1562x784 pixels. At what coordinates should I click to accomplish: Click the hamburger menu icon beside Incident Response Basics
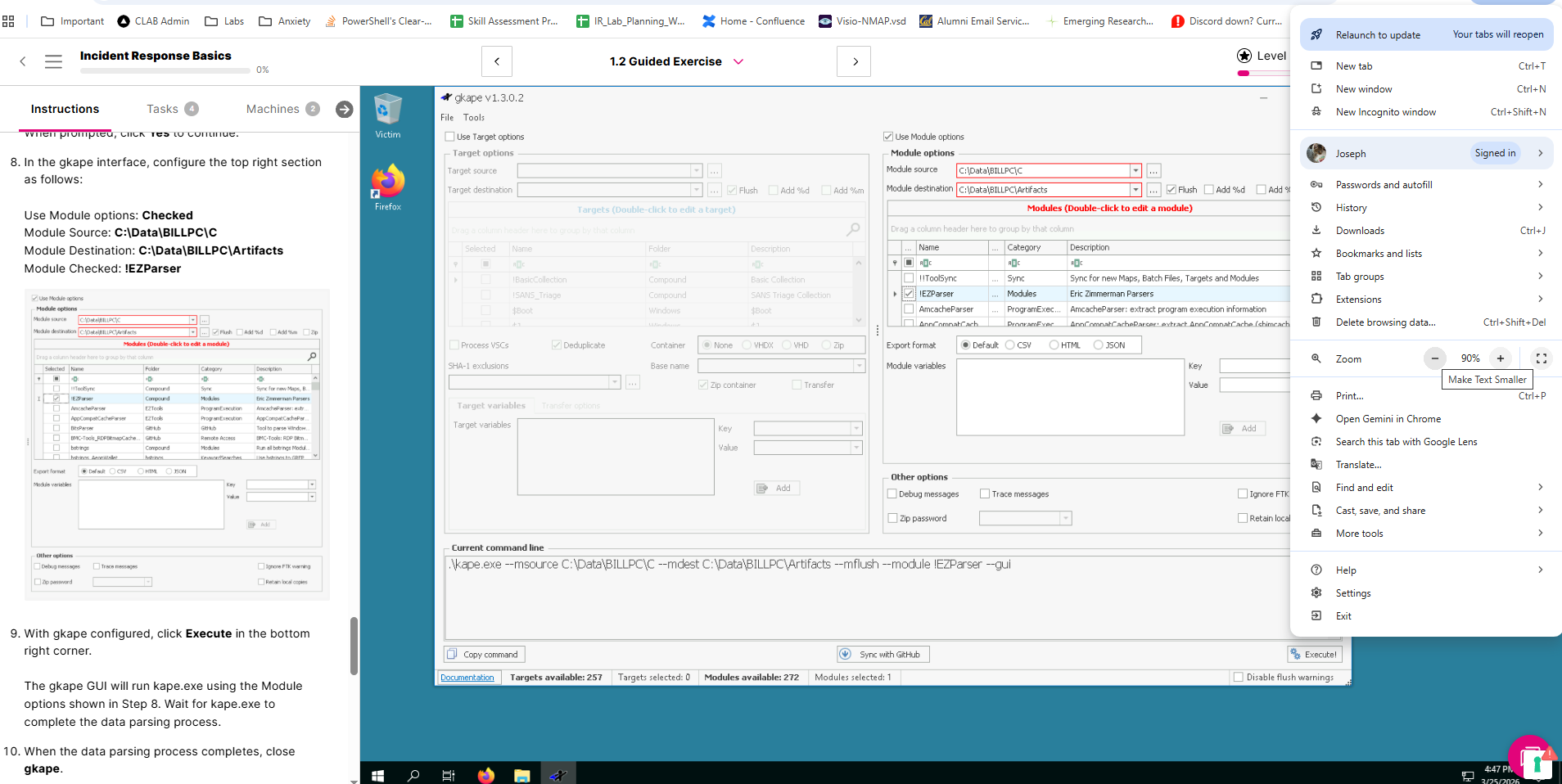(x=53, y=61)
